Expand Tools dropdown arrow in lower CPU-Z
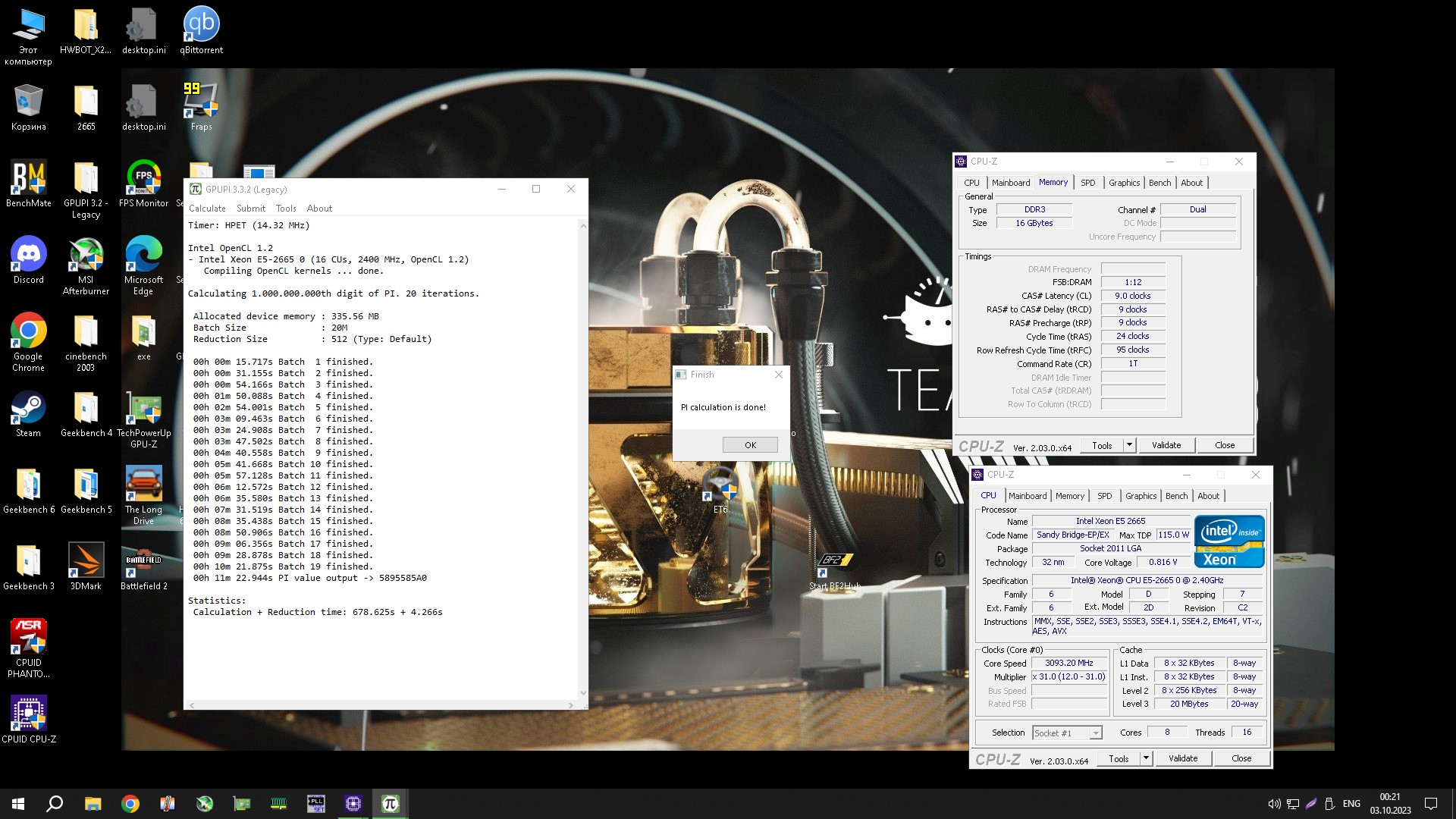Screen dimensions: 1456x819 coord(1146,758)
